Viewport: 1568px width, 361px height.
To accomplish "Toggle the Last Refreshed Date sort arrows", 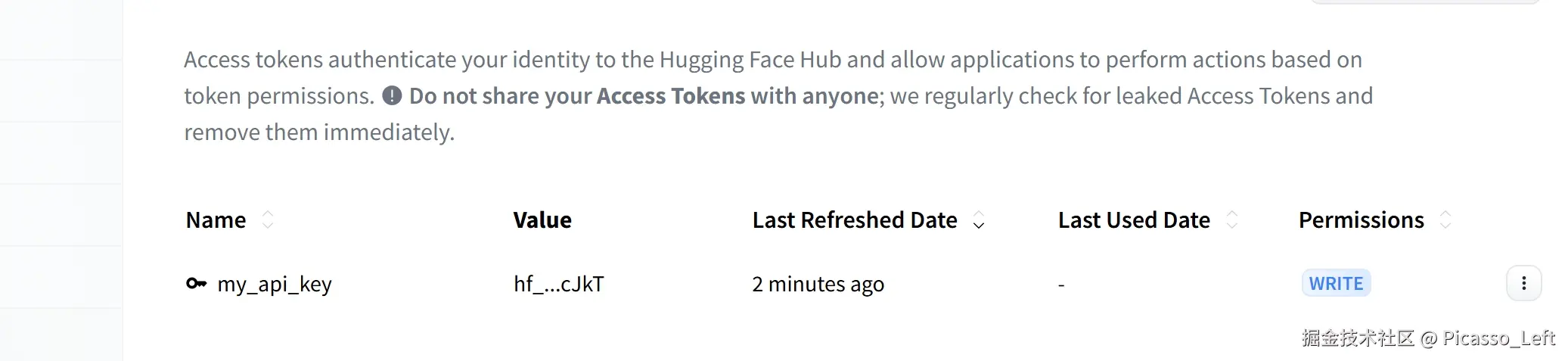I will (x=979, y=220).
